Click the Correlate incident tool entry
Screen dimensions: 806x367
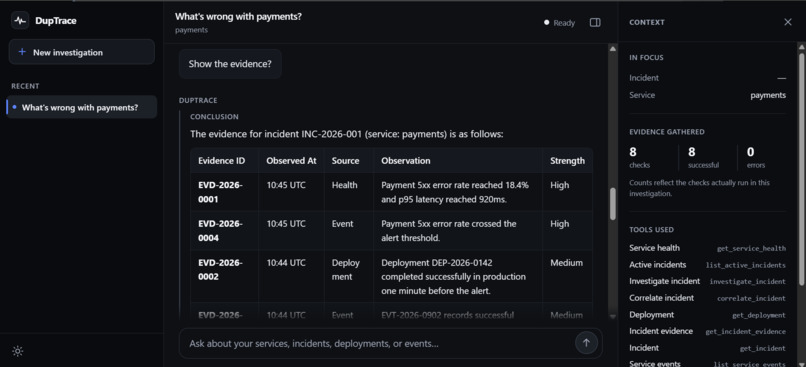[707, 298]
